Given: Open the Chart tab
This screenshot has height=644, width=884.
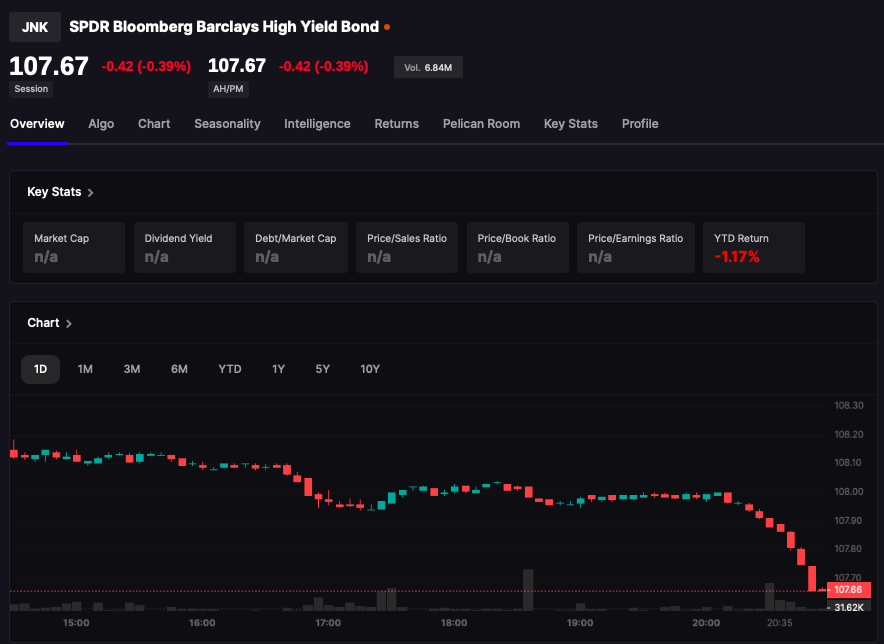Looking at the screenshot, I should tap(154, 124).
